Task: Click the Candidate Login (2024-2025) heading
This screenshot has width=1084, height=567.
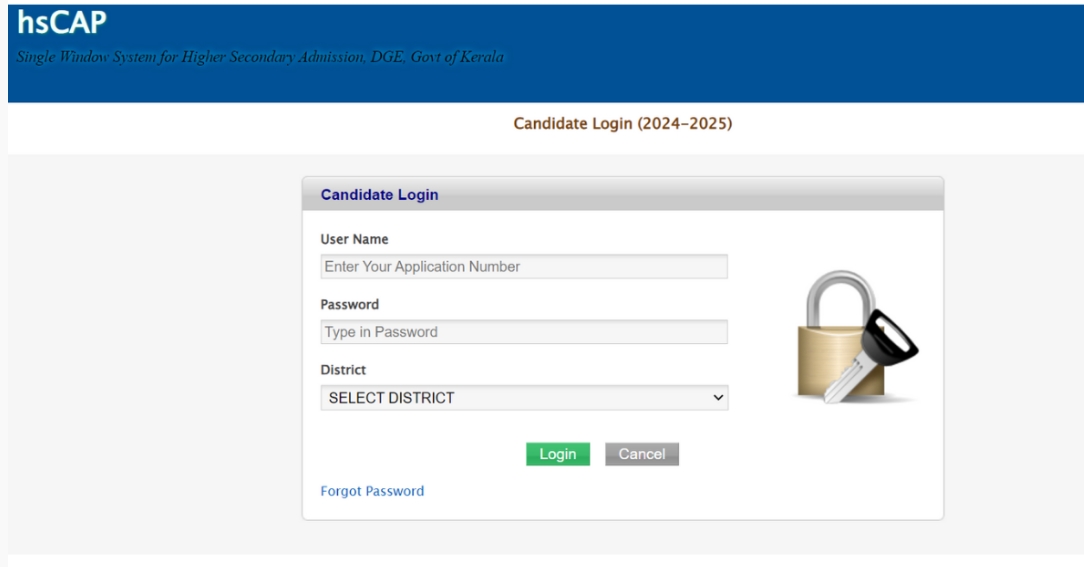Action: pyautogui.click(x=622, y=124)
